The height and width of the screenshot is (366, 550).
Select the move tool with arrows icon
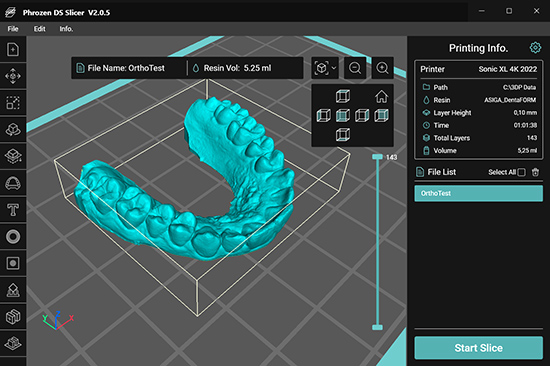coord(13,76)
